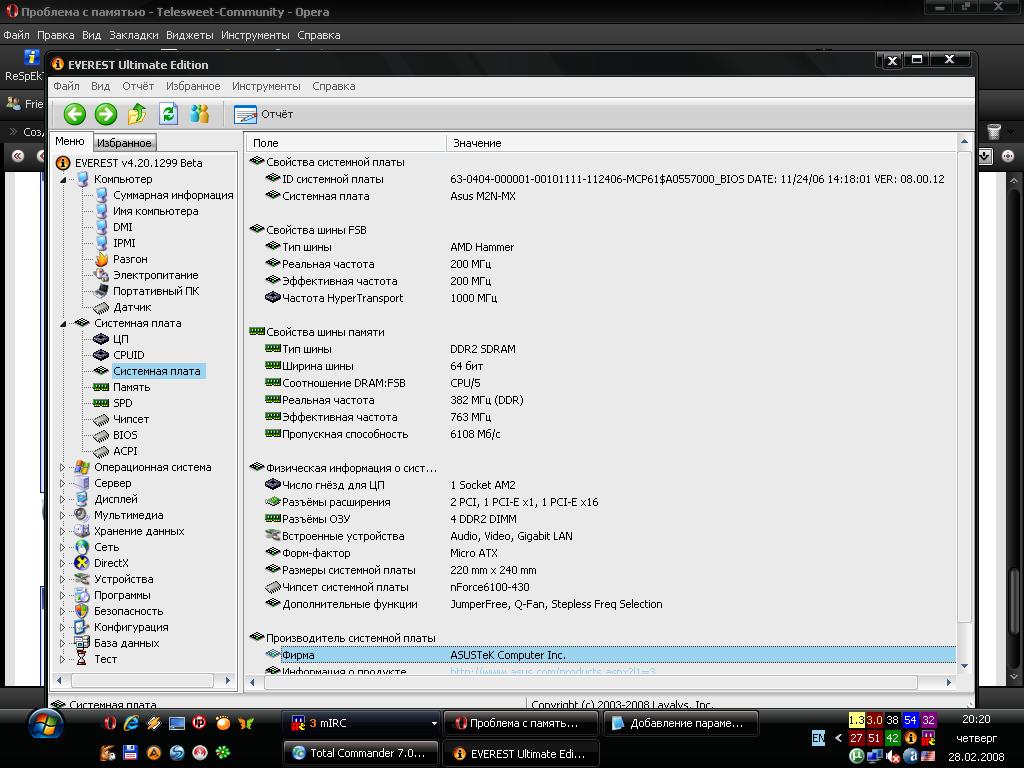The width and height of the screenshot is (1024, 768).
Task: Switch to Total Commander in taskbar
Action: click(358, 754)
